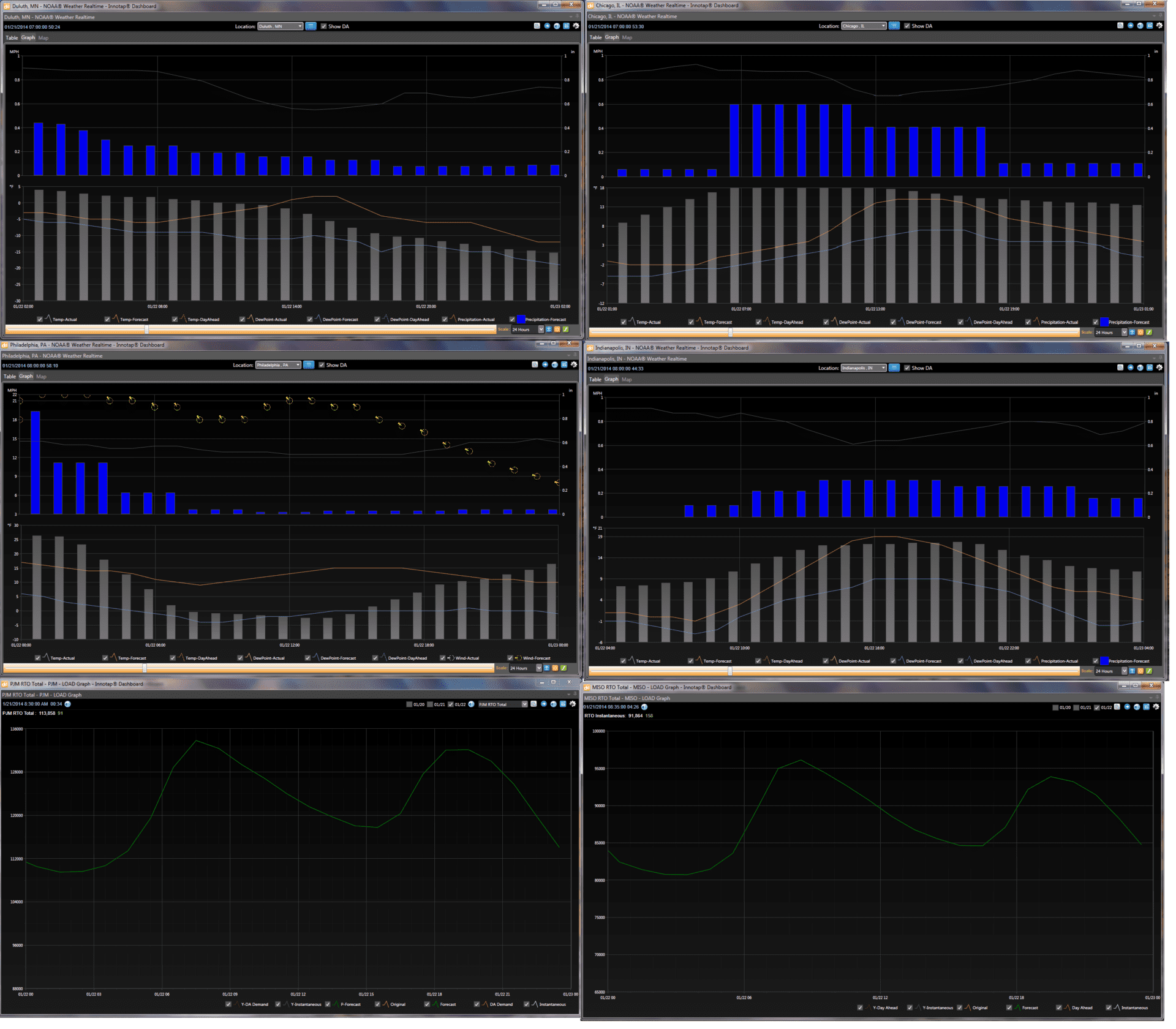
Task: Open the Indianapolis, IN location dropdown
Action: coord(864,368)
